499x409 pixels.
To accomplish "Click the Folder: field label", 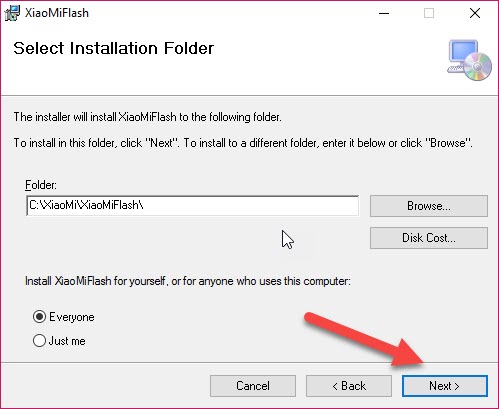I will pyautogui.click(x=41, y=185).
